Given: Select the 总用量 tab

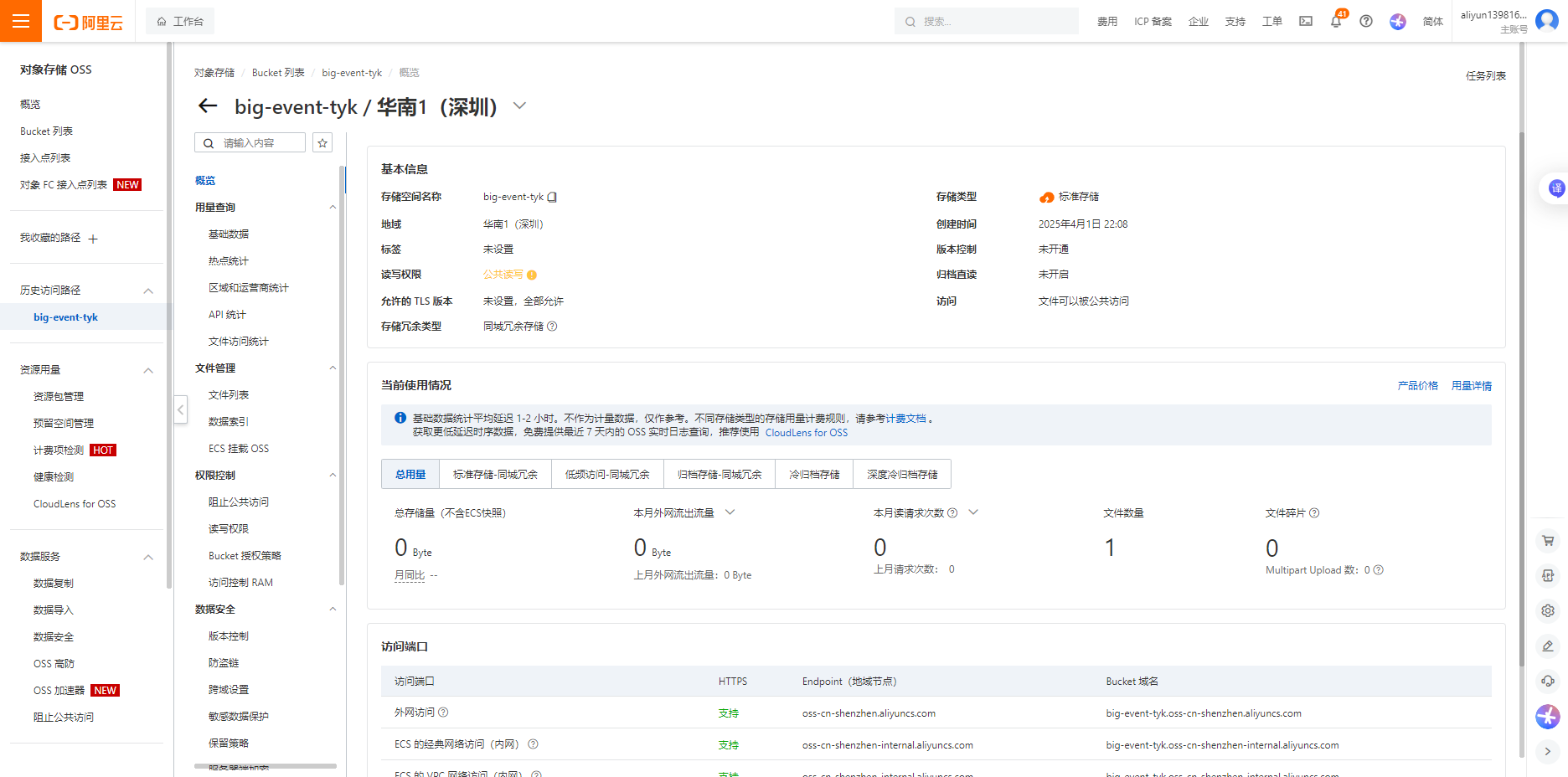Looking at the screenshot, I should click(x=410, y=474).
